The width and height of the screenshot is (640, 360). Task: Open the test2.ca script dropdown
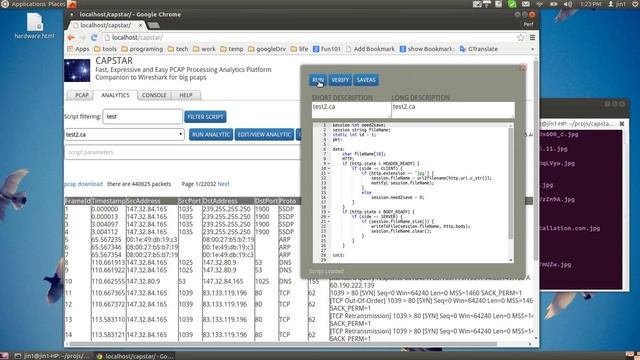(x=124, y=134)
